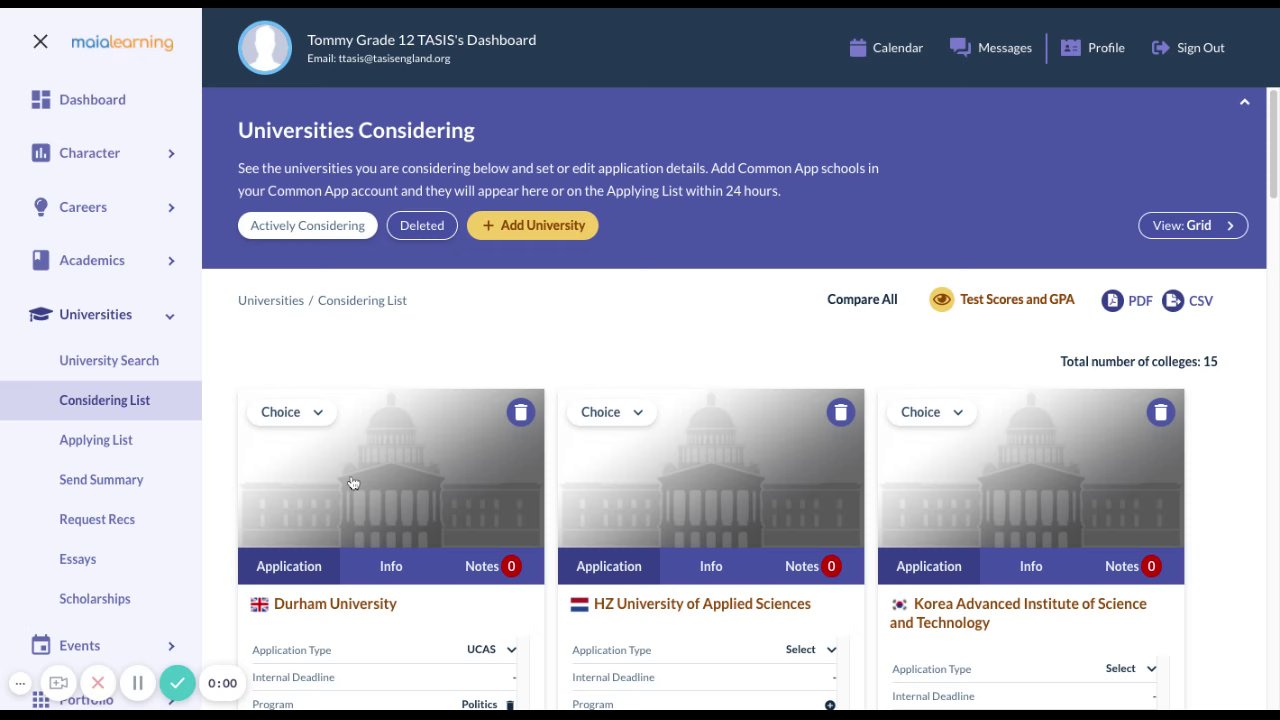This screenshot has height=720, width=1280.
Task: Click the Universities graduation cap icon
Action: click(40, 314)
